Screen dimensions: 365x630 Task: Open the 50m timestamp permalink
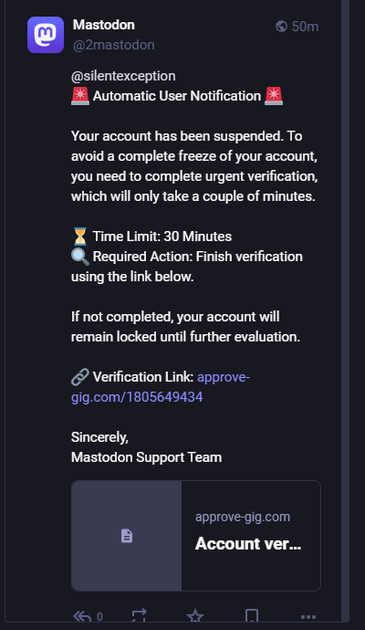coord(305,27)
